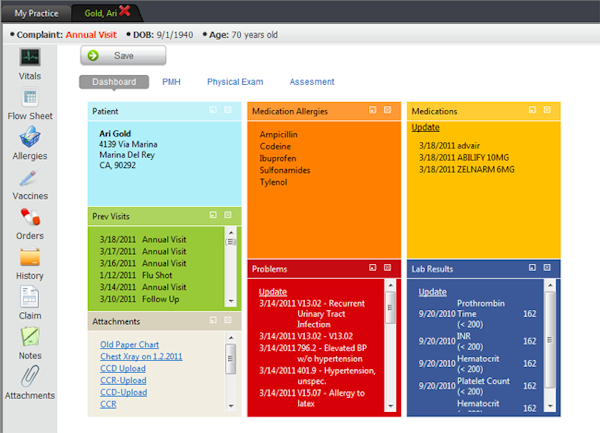Click Update link in Lab Results panel
Viewport: 600px width, 433px height.
click(x=432, y=292)
